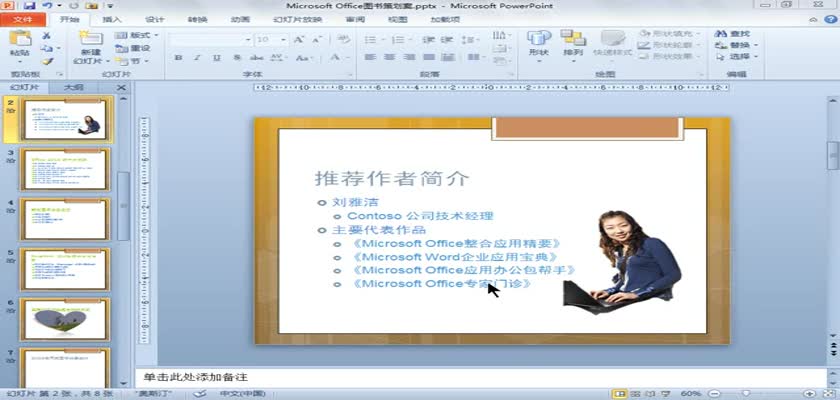
Task: Click the slide title 推荐作者简介
Action: pos(392,179)
